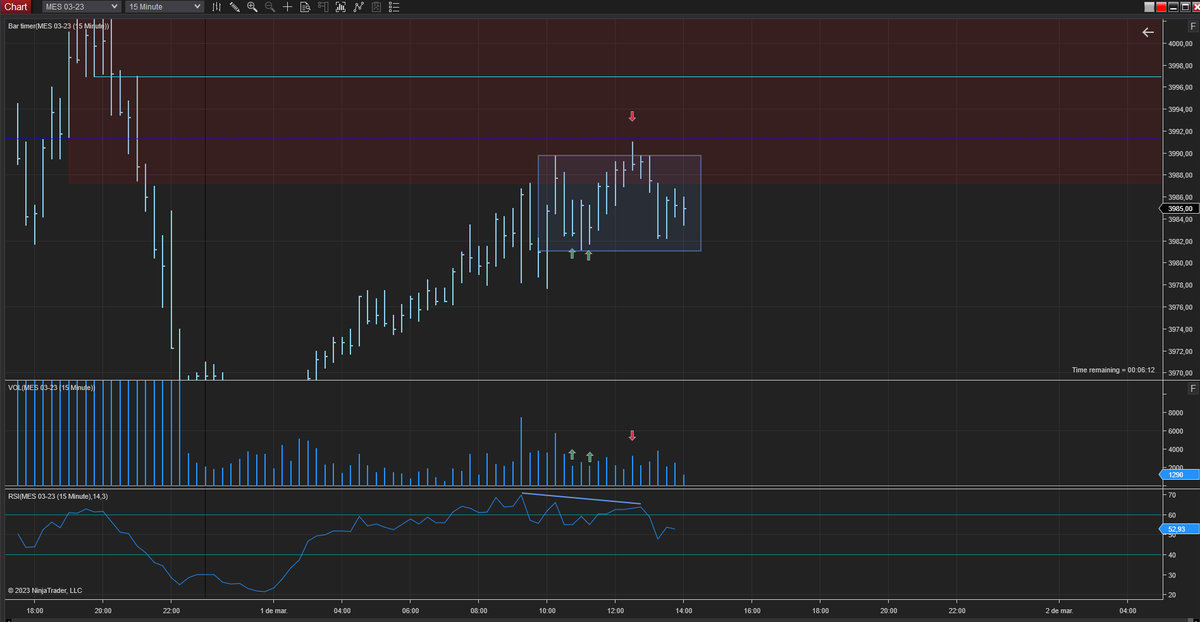
Task: Click the red interval link swatch
Action: tap(1161, 7)
